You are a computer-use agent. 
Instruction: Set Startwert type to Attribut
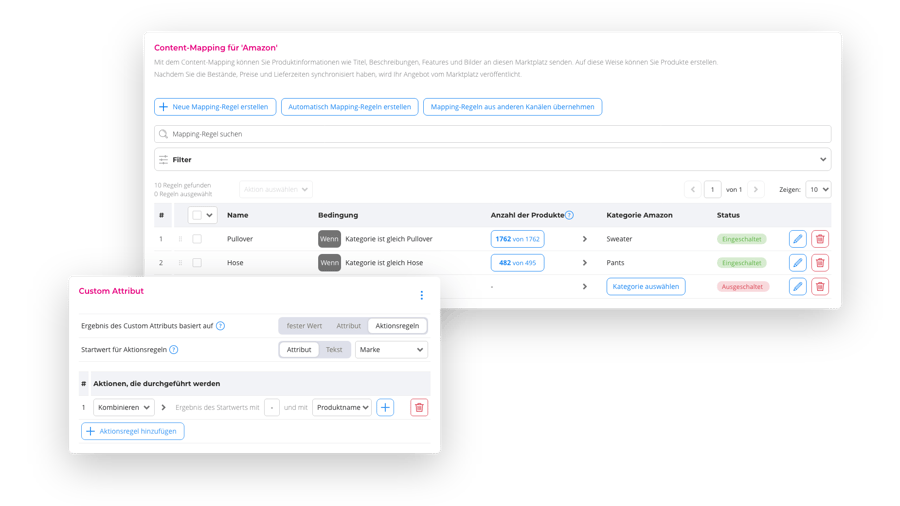[299, 349]
